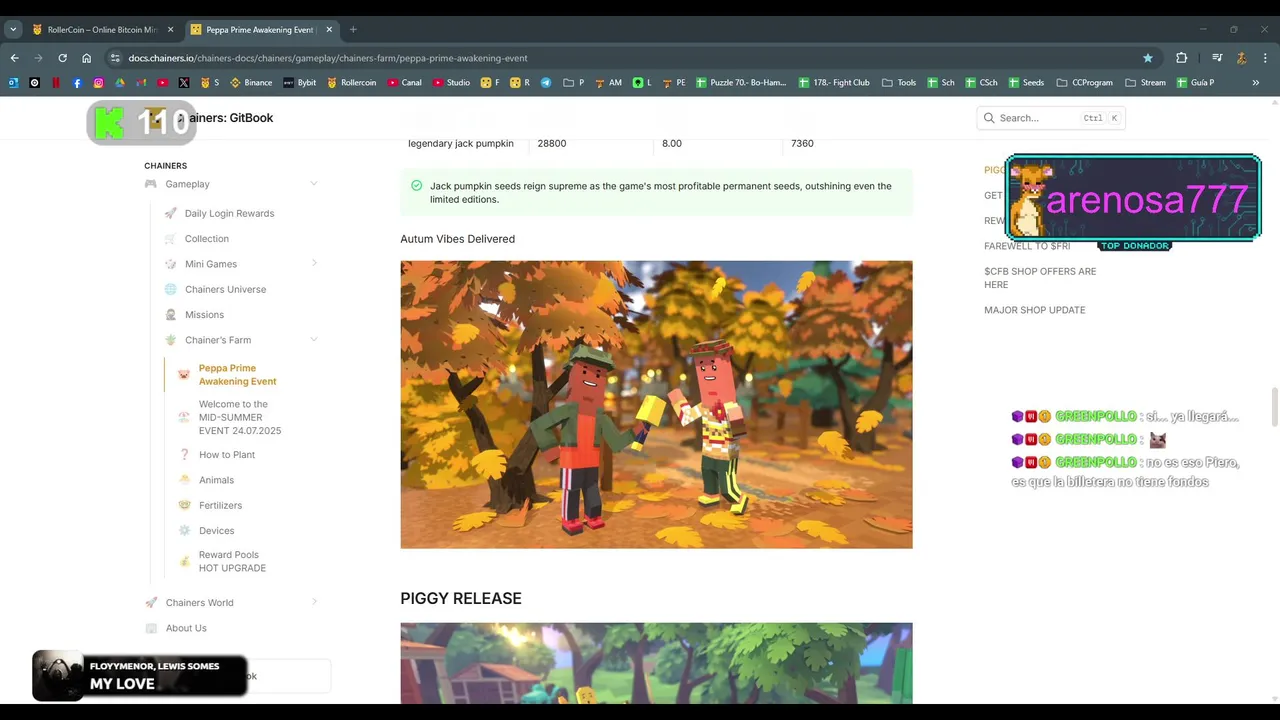Jump to $CFB SHOP OFFERS ARE HERE section
The height and width of the screenshot is (720, 1280).
click(1040, 278)
